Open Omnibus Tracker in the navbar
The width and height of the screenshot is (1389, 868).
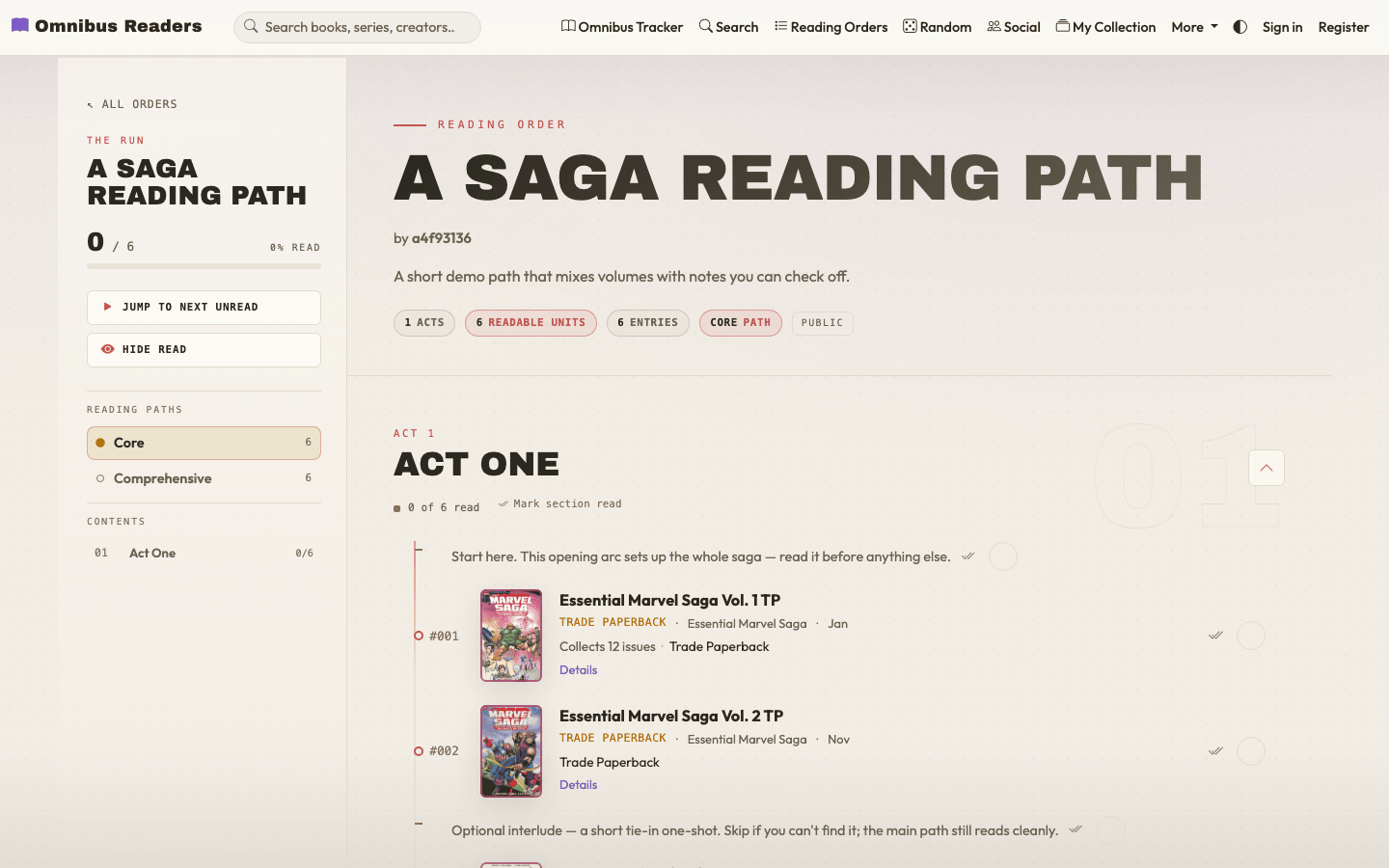pyautogui.click(x=622, y=27)
